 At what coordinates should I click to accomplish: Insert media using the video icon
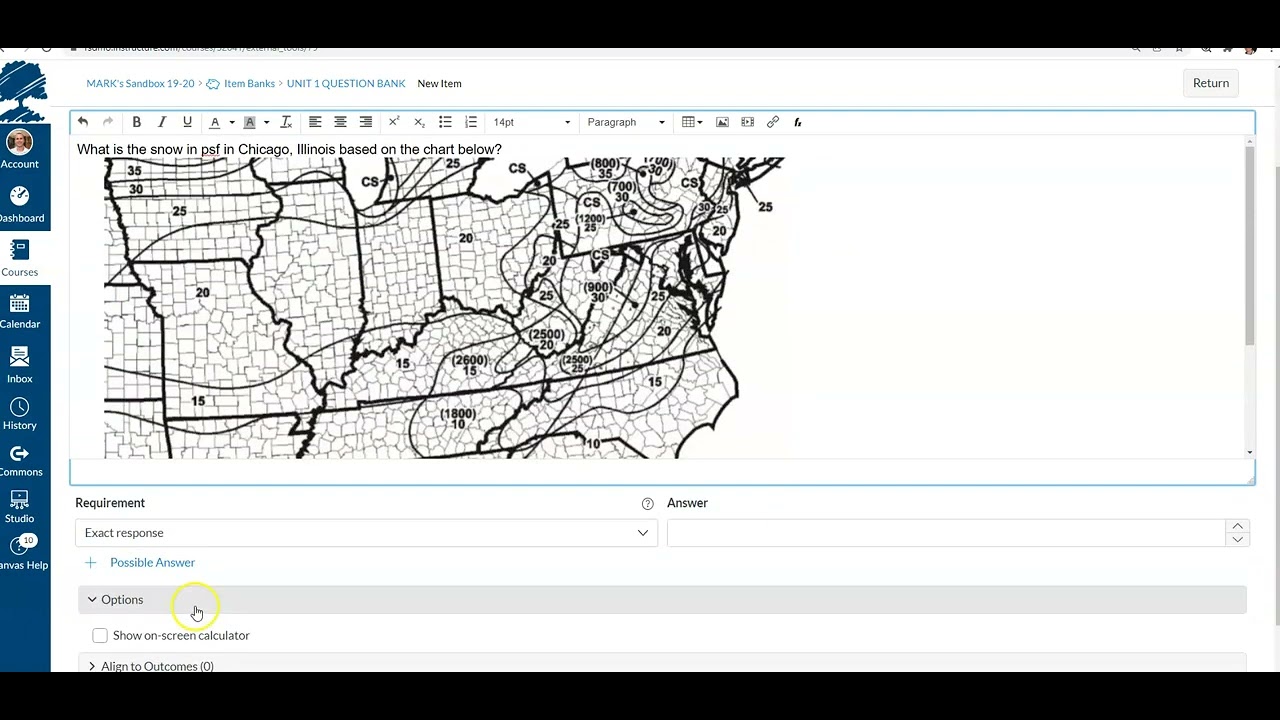(x=748, y=122)
